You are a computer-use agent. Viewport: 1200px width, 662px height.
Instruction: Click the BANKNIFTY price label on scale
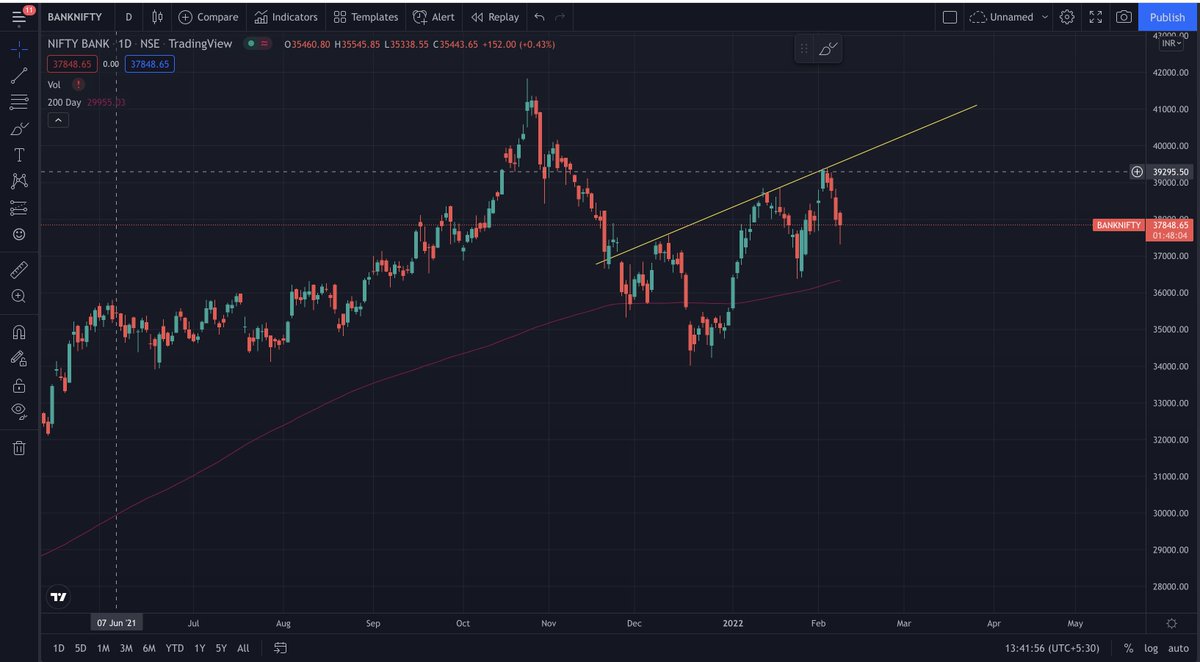tap(1118, 225)
